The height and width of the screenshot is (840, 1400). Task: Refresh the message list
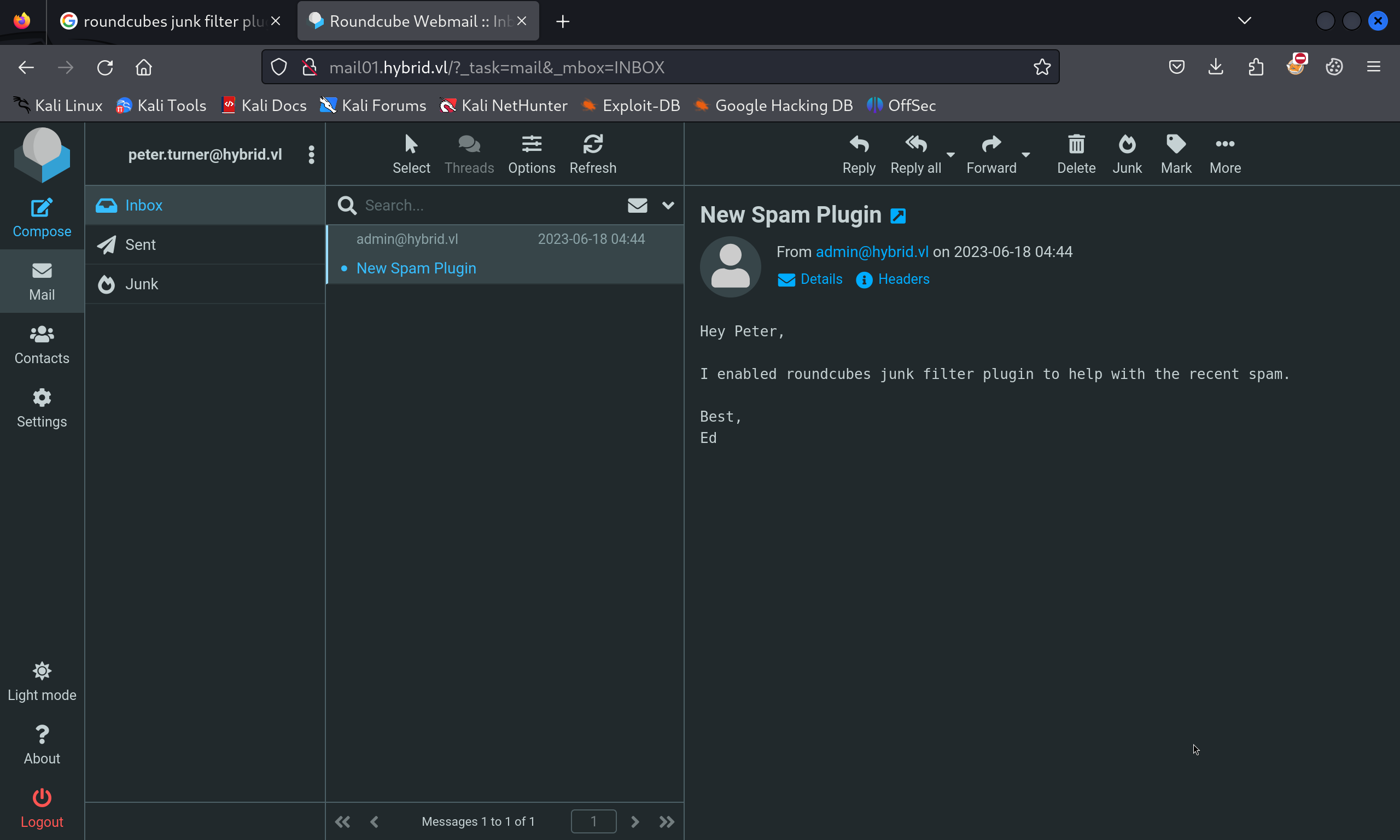[592, 154]
